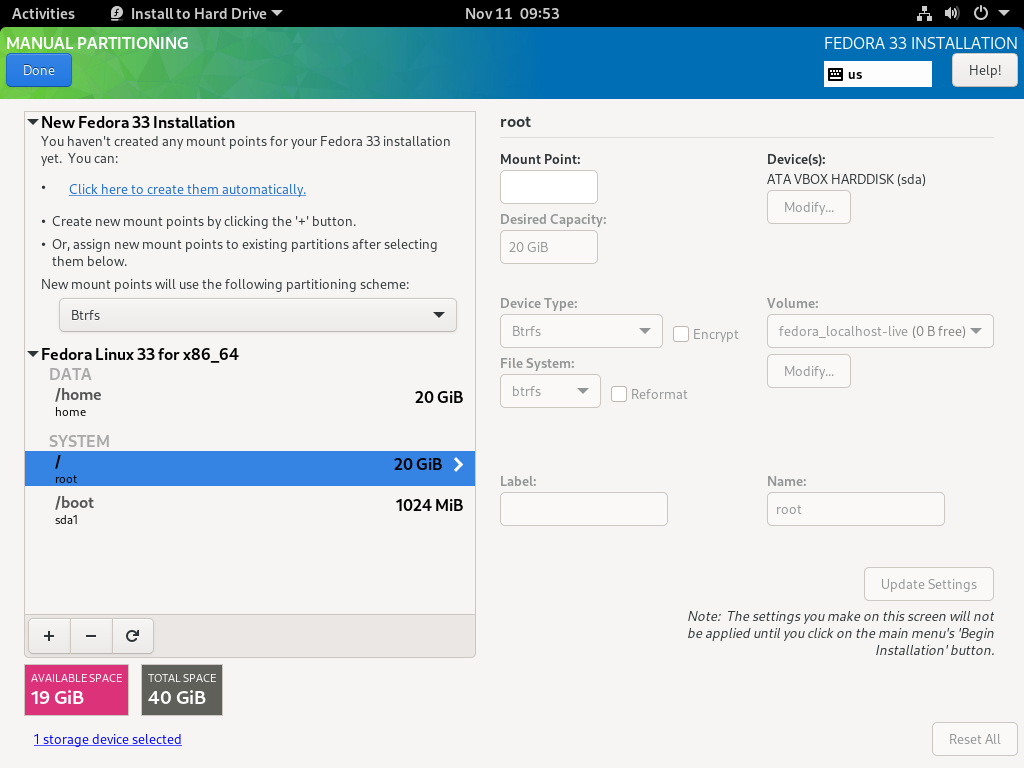Click the reload storage configuration icon
Image resolution: width=1024 pixels, height=768 pixels.
133,636
